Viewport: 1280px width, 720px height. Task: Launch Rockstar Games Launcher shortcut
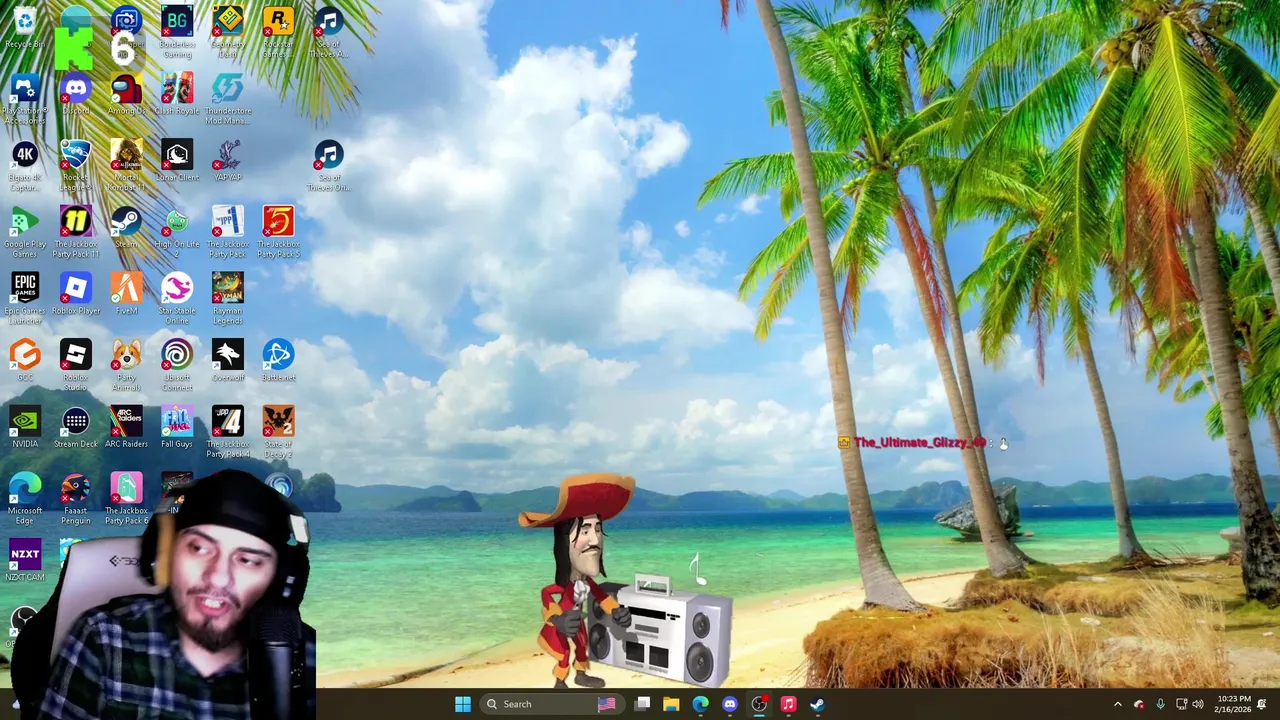tap(278, 32)
